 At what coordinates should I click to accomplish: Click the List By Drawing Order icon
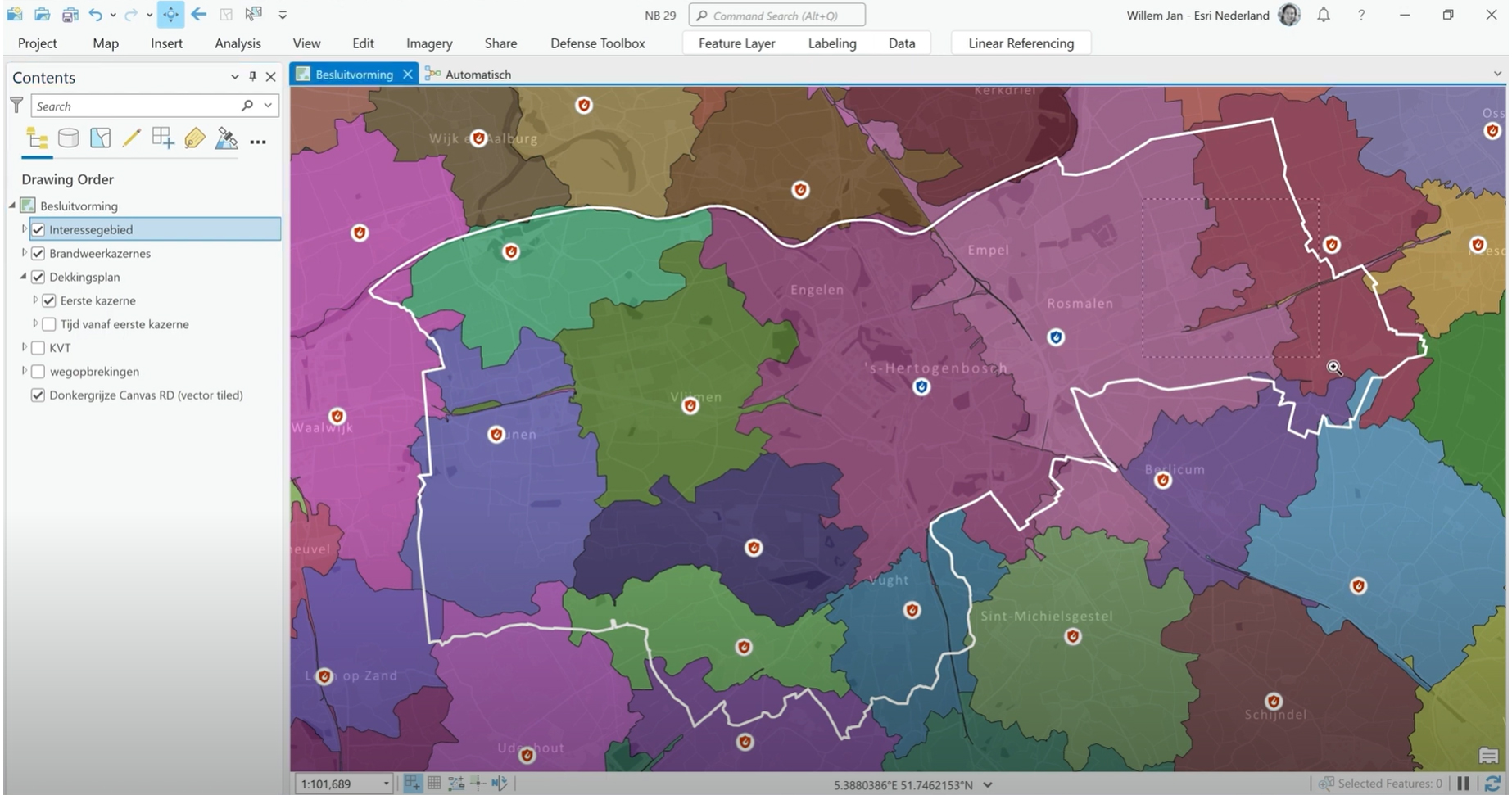37,138
